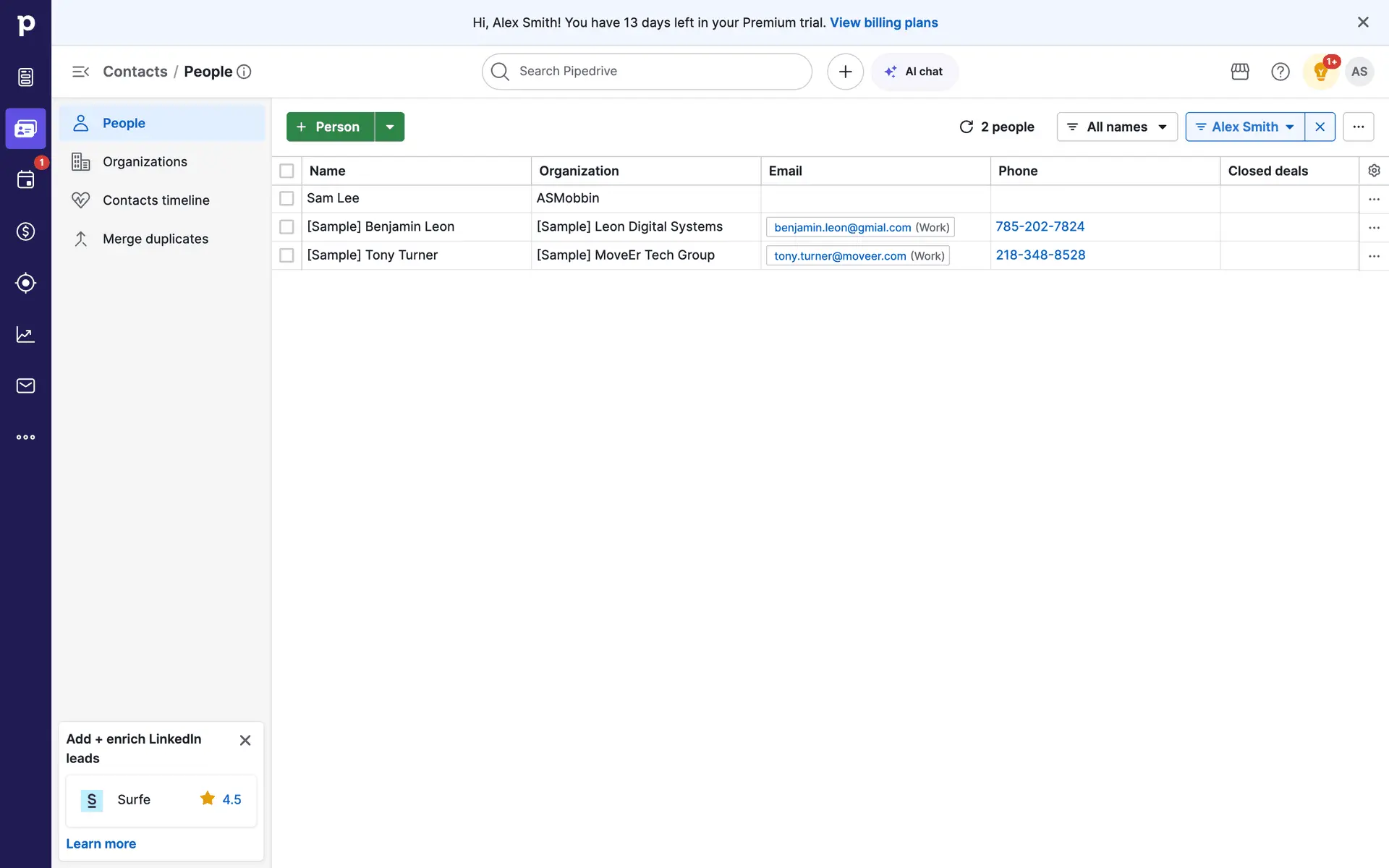The width and height of the screenshot is (1389, 868).
Task: Open the Activities calendar icon
Action: (x=25, y=179)
